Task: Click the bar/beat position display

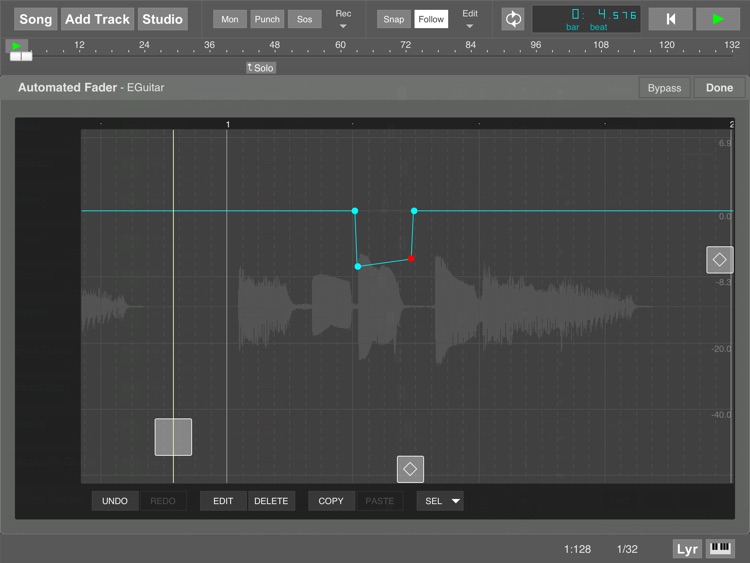Action: coord(586,19)
